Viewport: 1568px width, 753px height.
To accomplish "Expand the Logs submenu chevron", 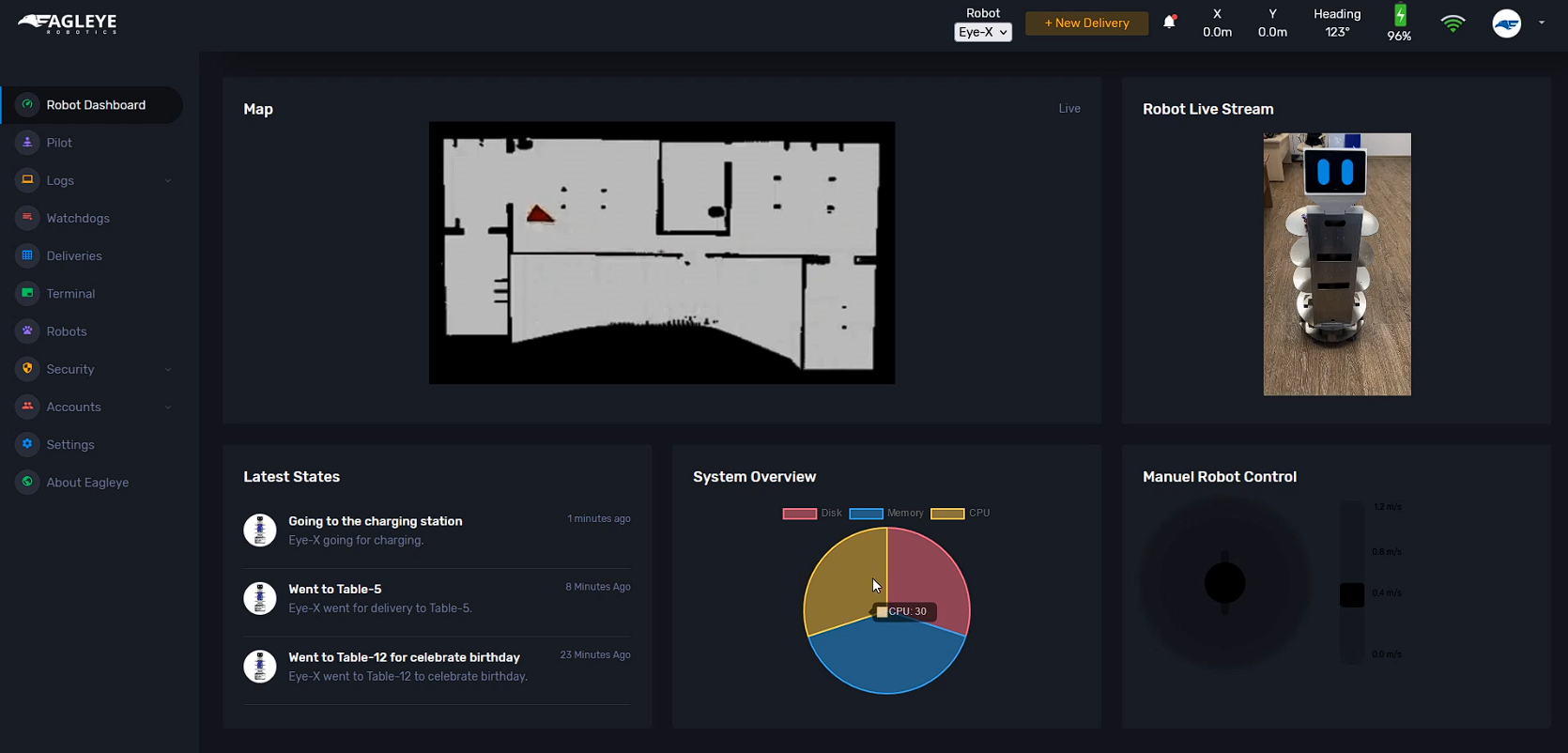I will pos(168,180).
